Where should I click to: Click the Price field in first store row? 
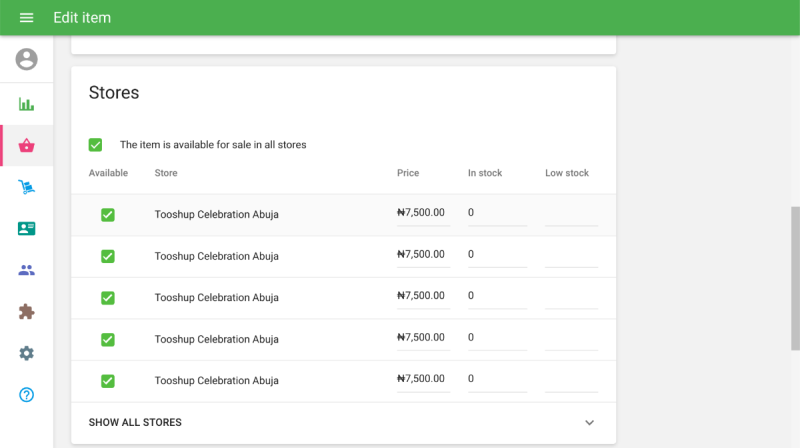tap(422, 213)
